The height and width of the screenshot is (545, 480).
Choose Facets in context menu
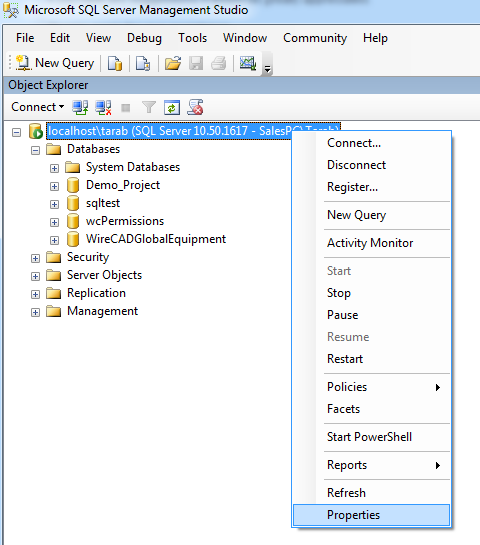pos(372,409)
